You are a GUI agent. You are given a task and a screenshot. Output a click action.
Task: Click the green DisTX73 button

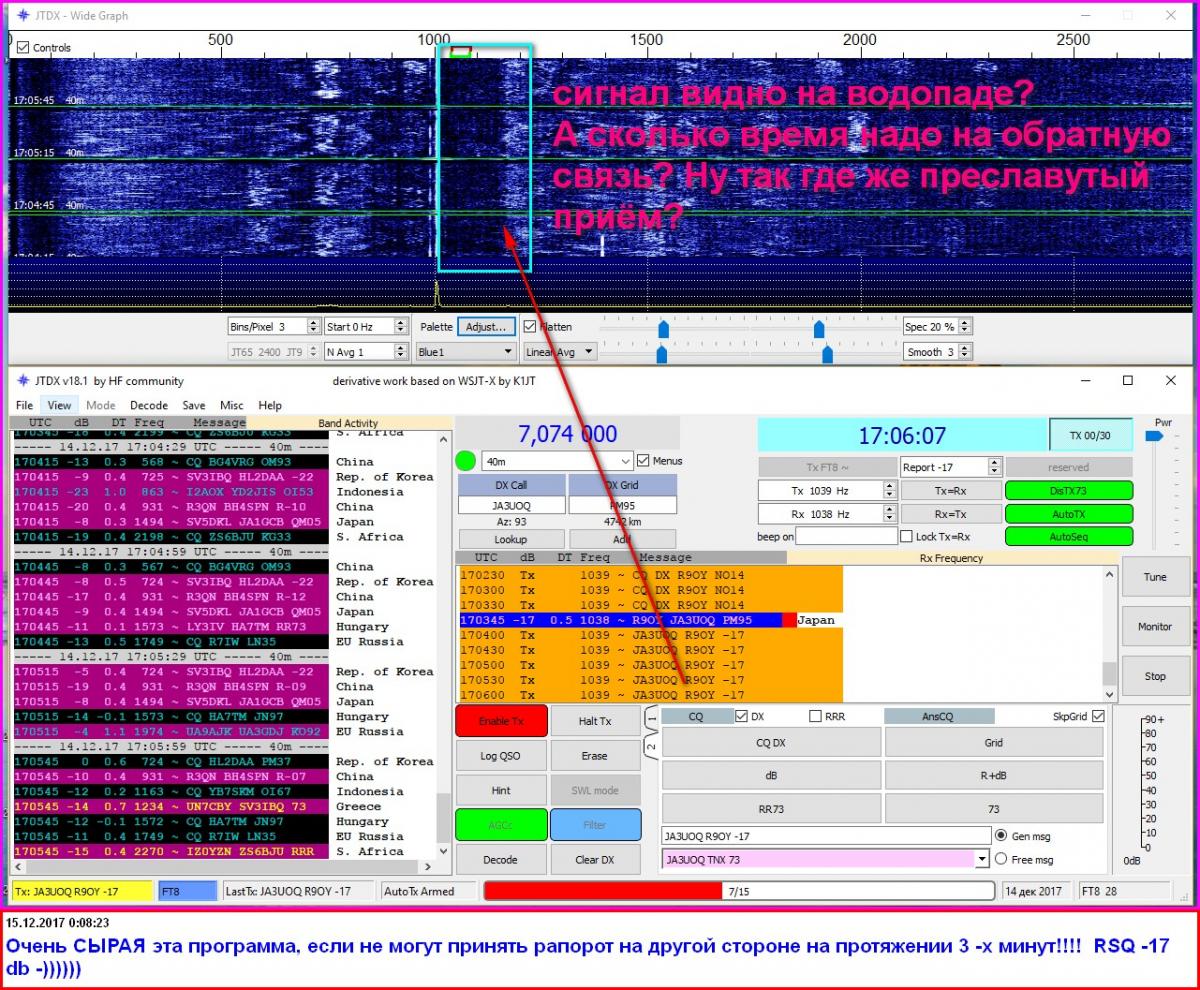[1068, 491]
